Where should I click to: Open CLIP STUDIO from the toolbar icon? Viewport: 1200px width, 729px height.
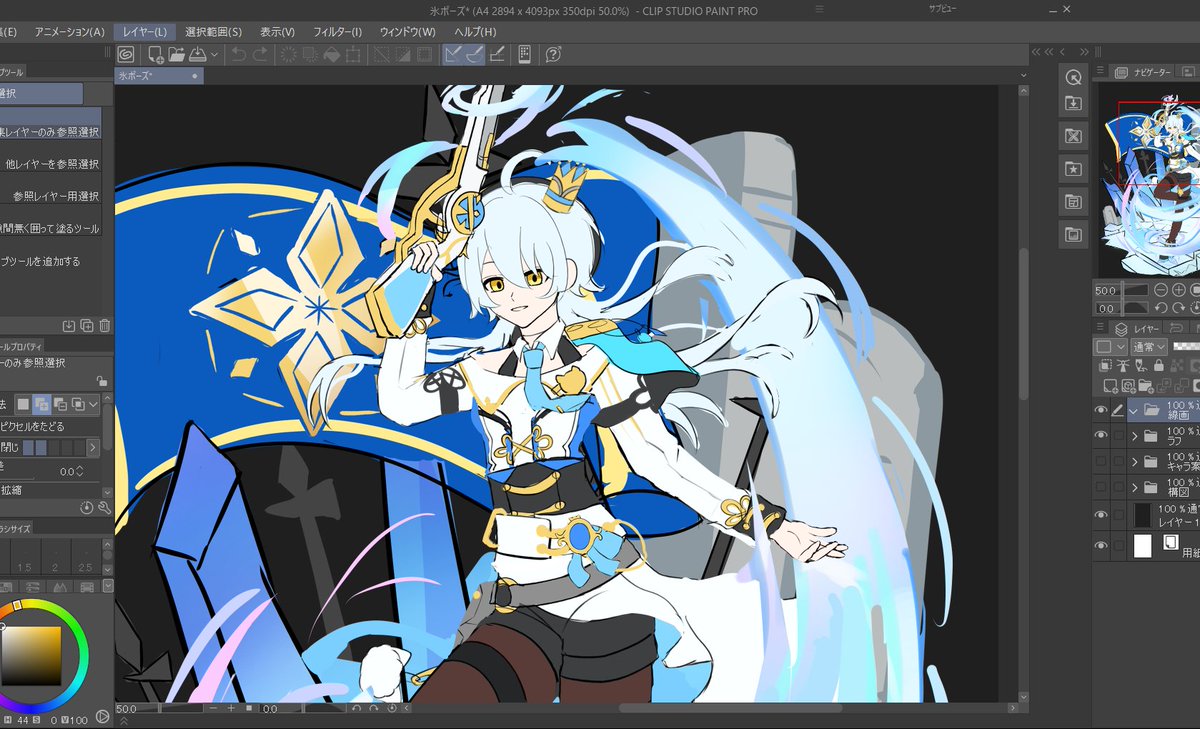click(123, 54)
